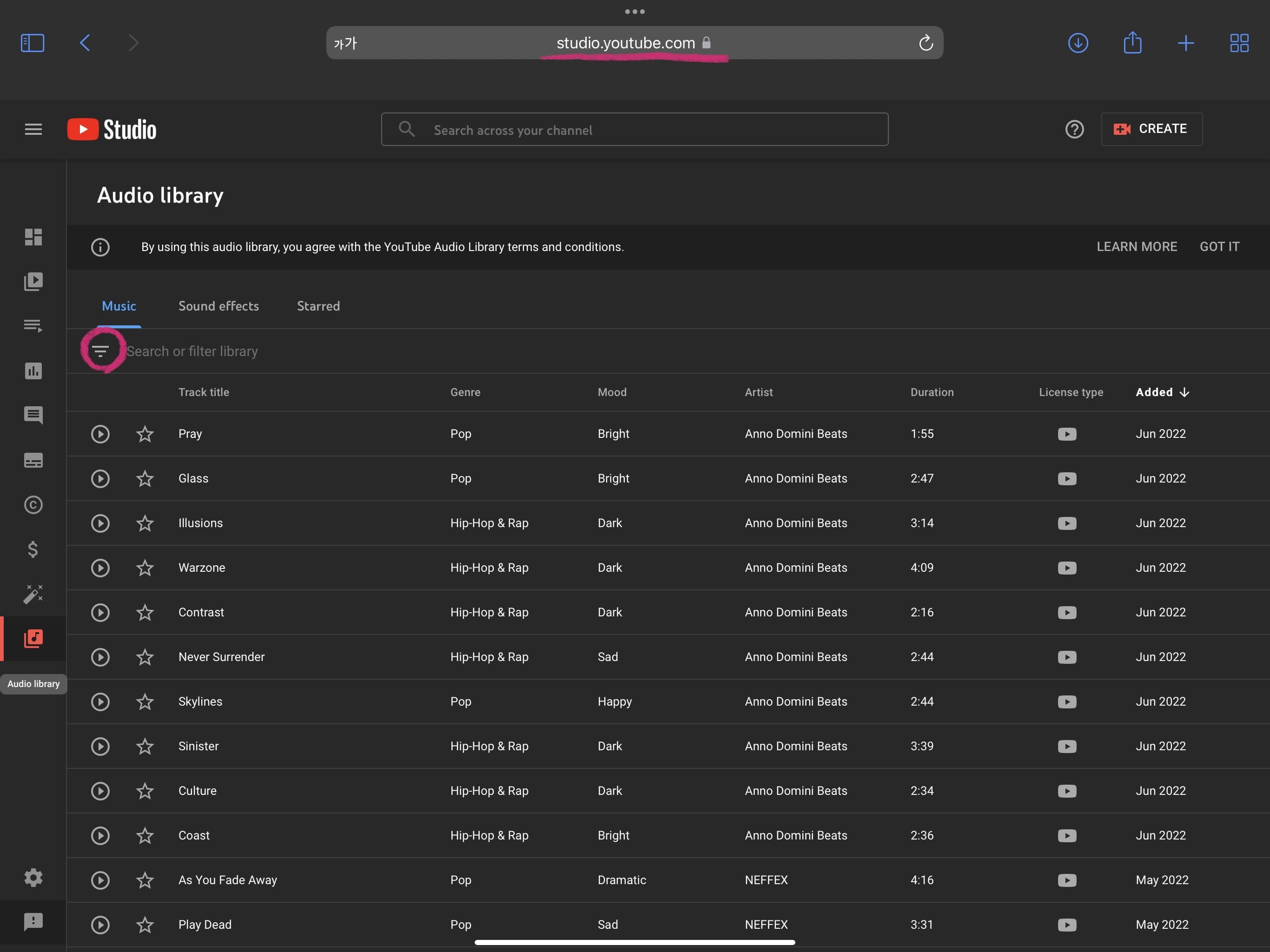
Task: Select the track title Skylines
Action: click(x=200, y=701)
